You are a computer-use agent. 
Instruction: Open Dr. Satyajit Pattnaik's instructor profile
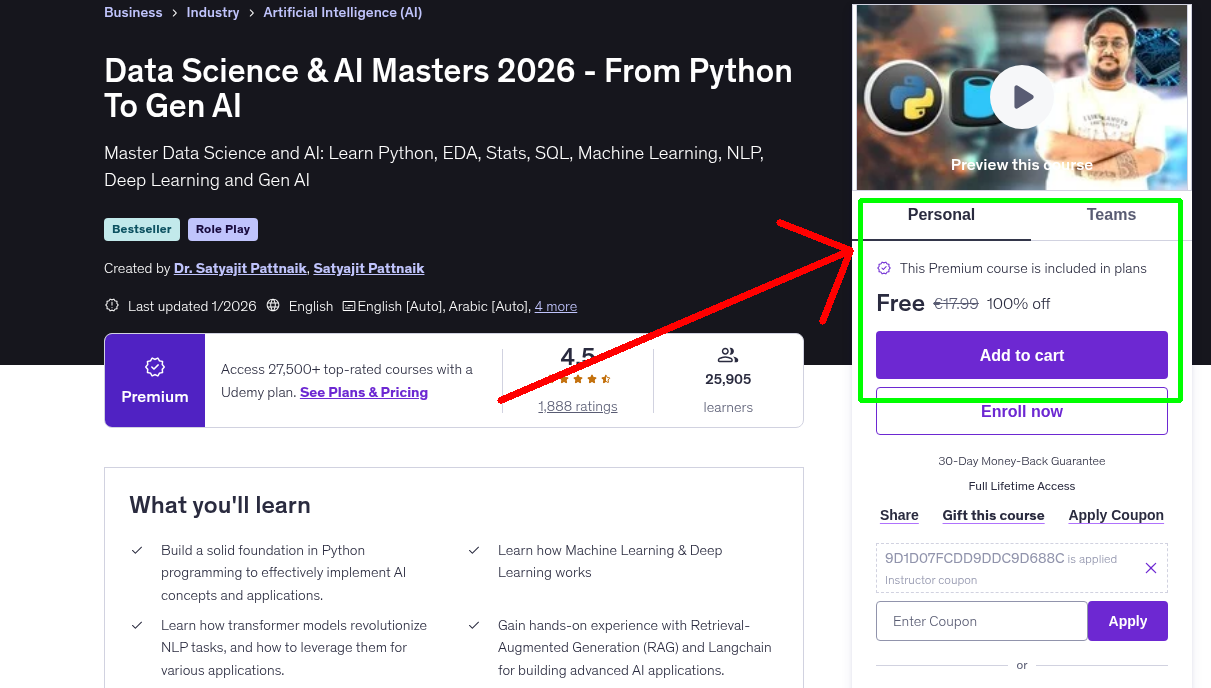click(240, 268)
